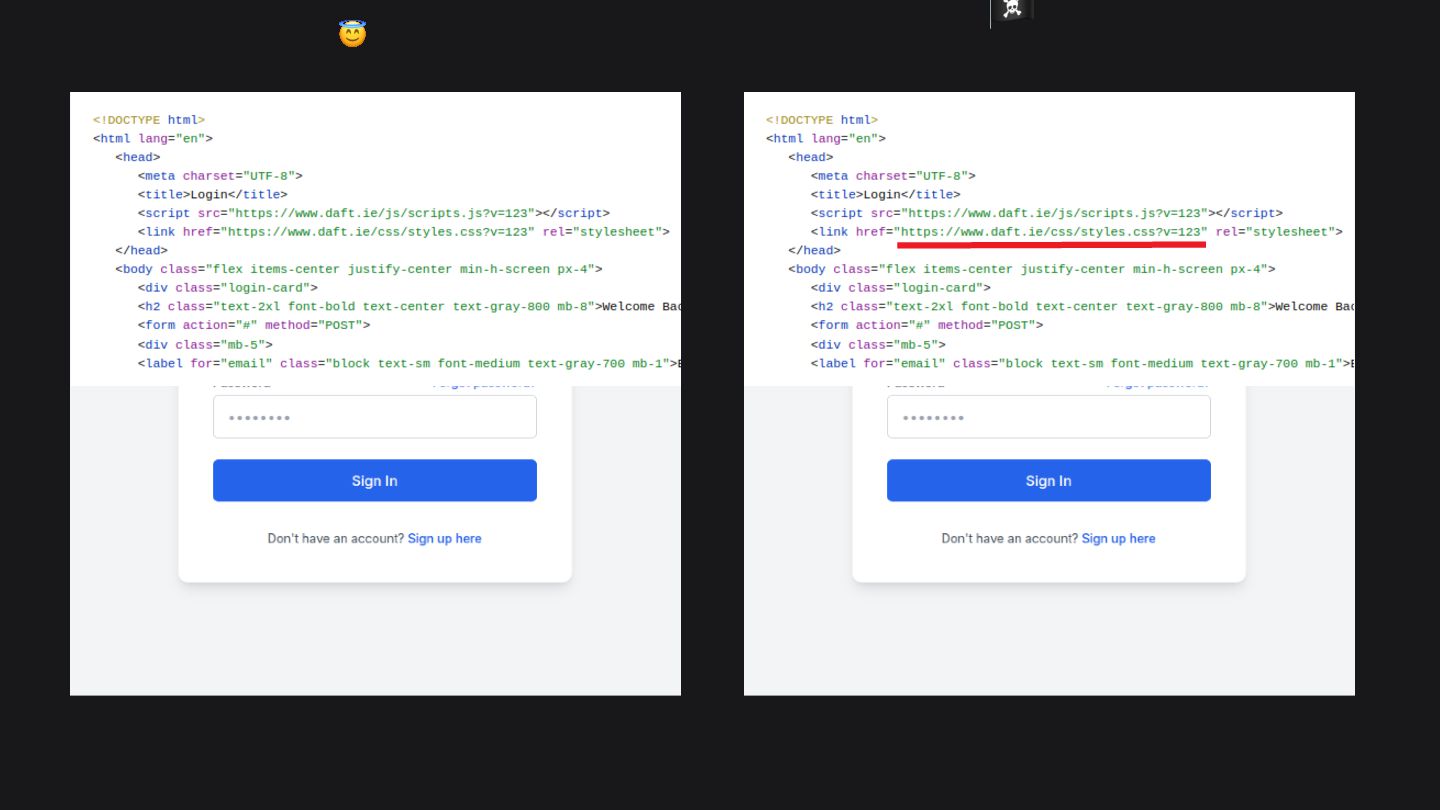Image resolution: width=1440 pixels, height=810 pixels.
Task: Click div class="login-card" line in left code
Action: click(228, 288)
